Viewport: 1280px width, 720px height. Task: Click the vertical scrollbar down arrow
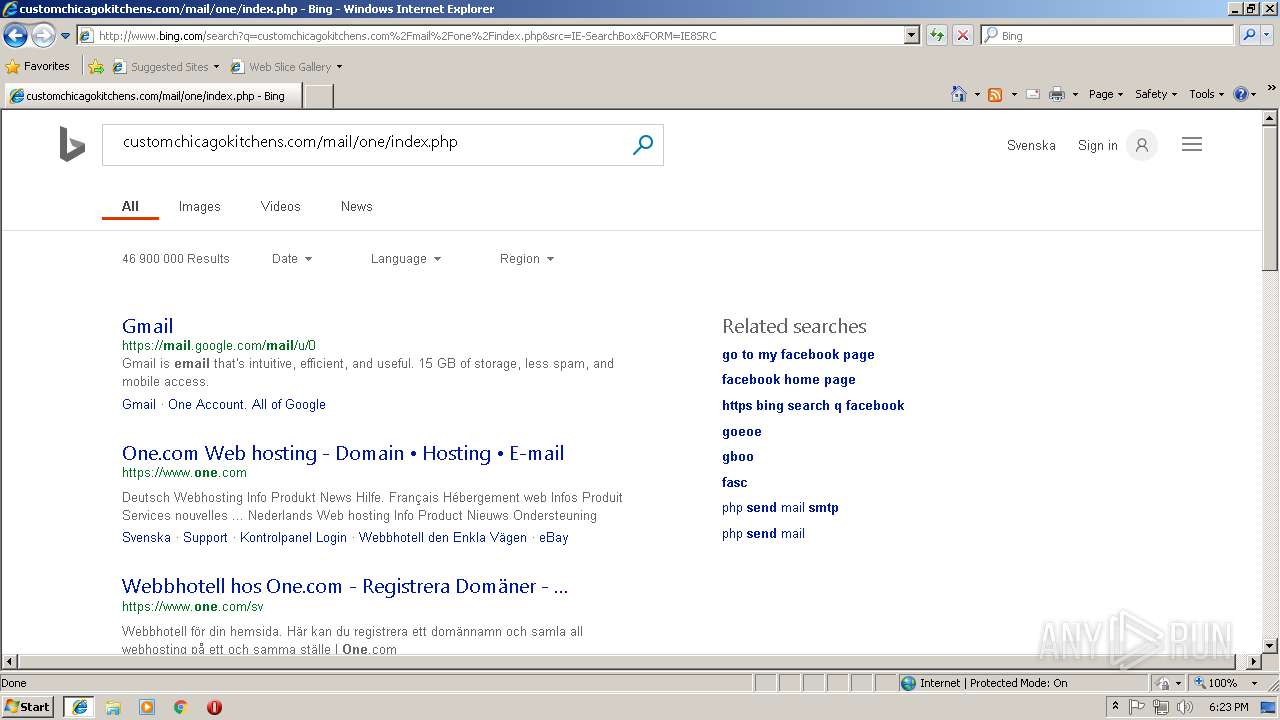[1270, 646]
